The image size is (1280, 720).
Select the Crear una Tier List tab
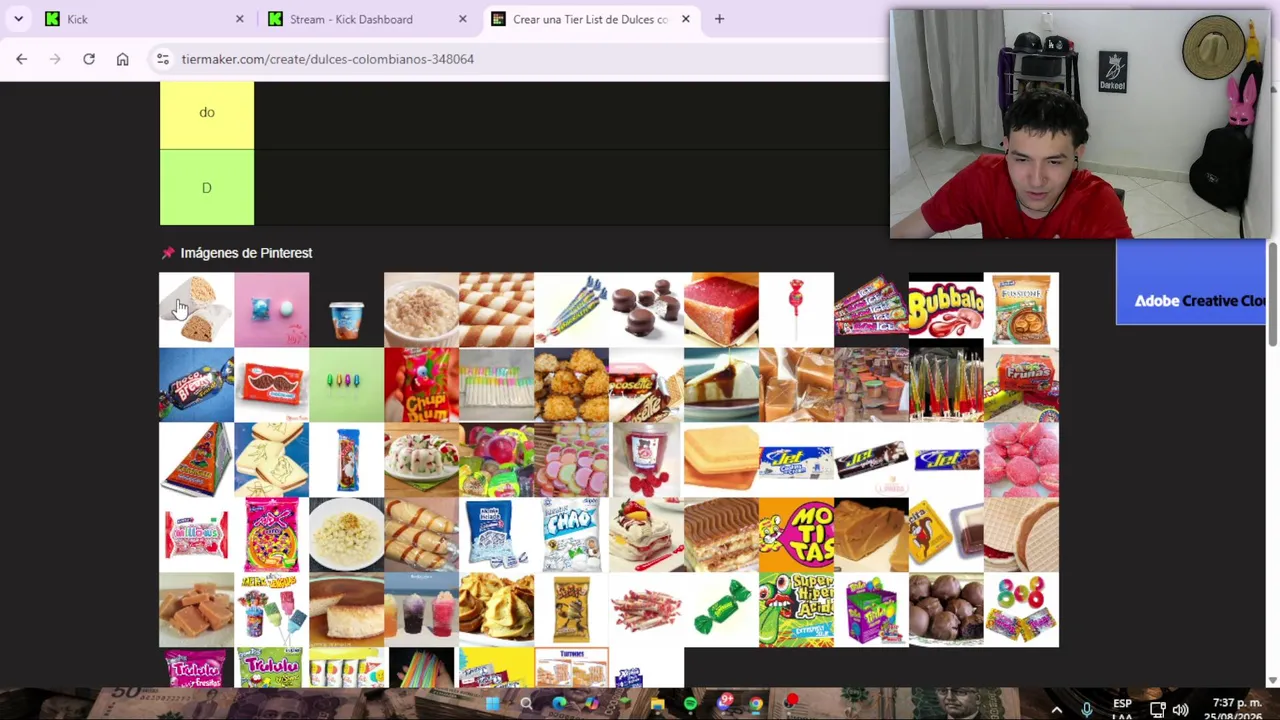[590, 19]
